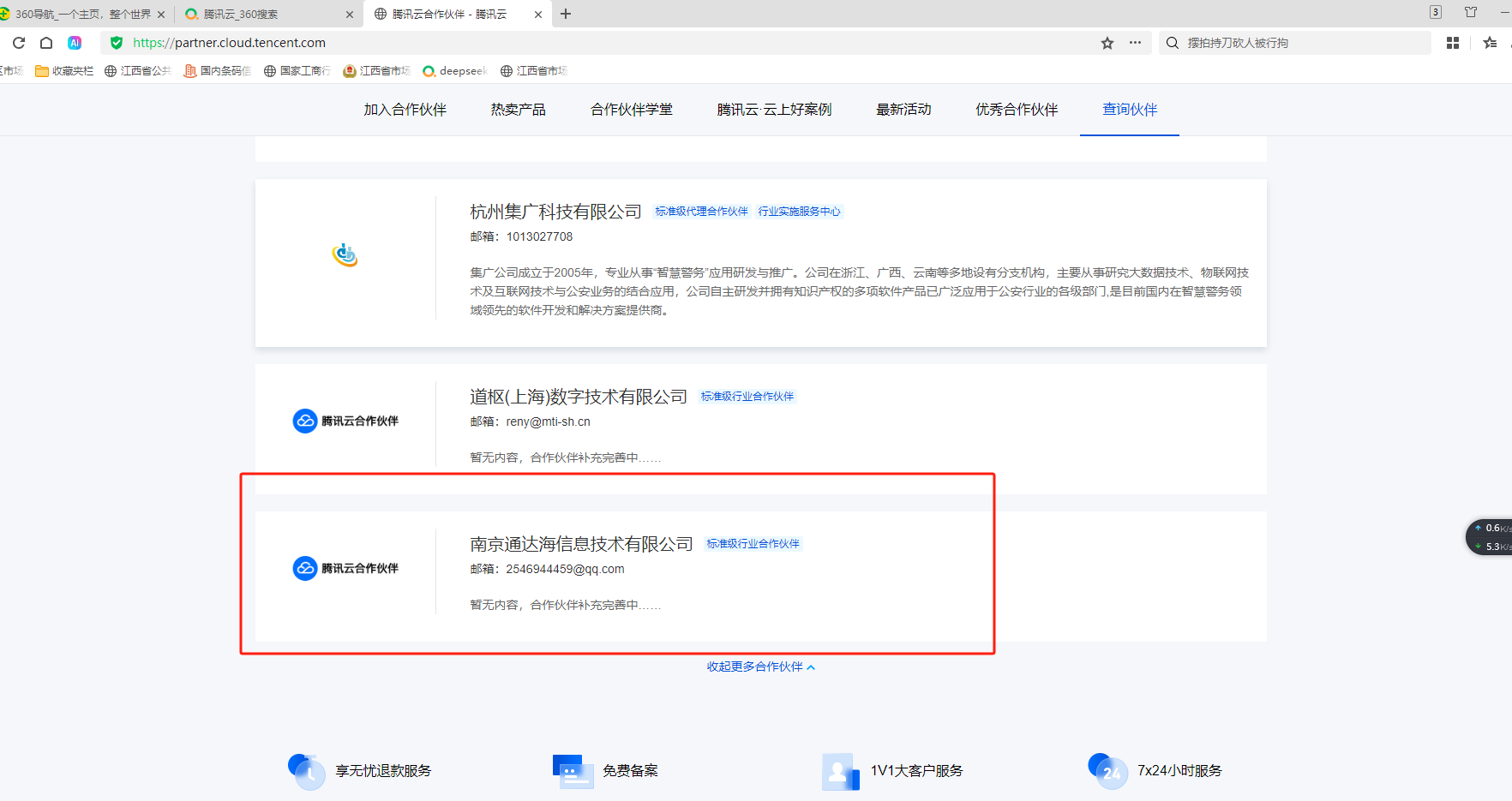This screenshot has width=1512, height=801.
Task: Click logo beside 南京通达海信息技术有限公司
Action: click(345, 568)
